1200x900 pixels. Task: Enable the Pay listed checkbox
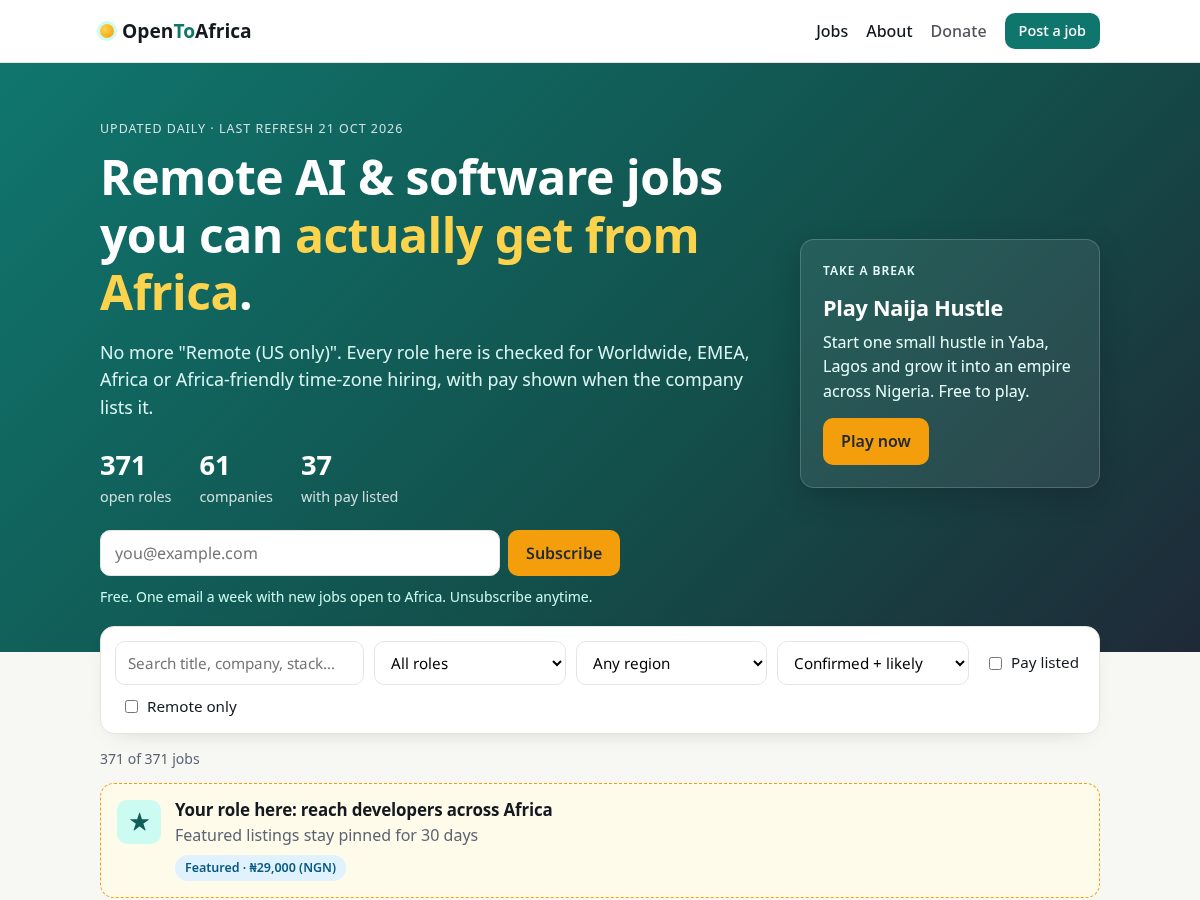[x=995, y=663]
